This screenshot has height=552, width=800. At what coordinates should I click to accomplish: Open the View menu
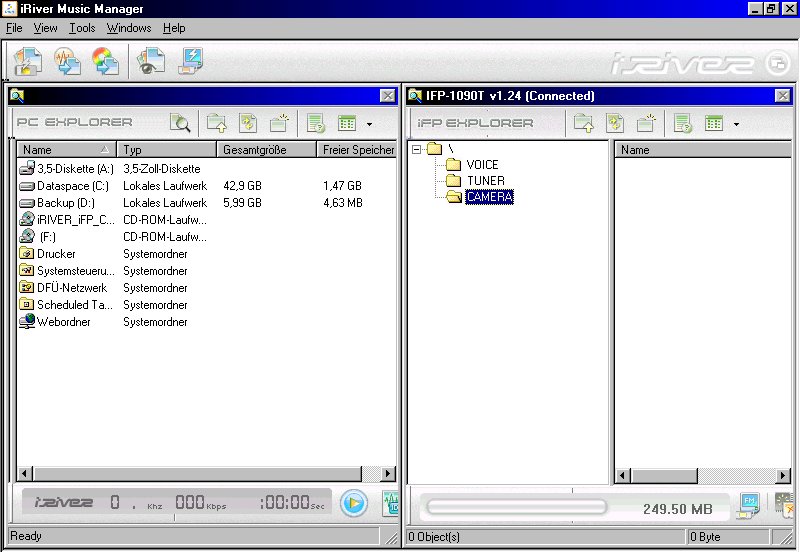click(45, 28)
